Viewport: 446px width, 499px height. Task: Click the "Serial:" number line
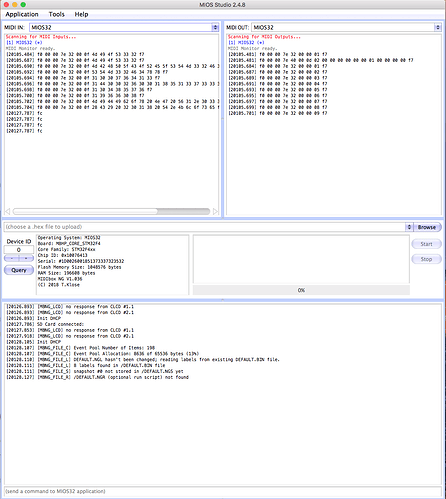click(81, 261)
